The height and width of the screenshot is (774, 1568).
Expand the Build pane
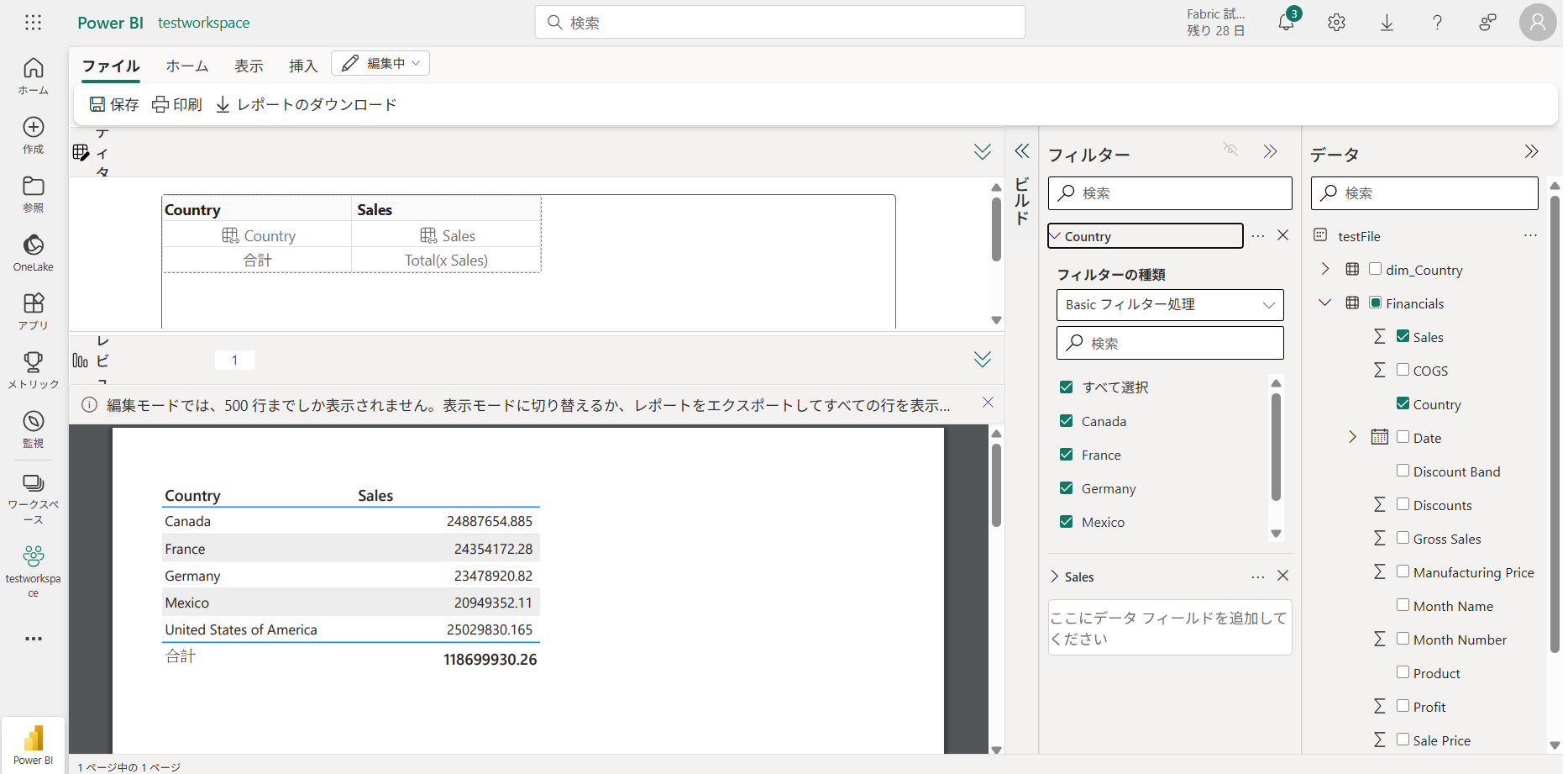tap(1022, 151)
